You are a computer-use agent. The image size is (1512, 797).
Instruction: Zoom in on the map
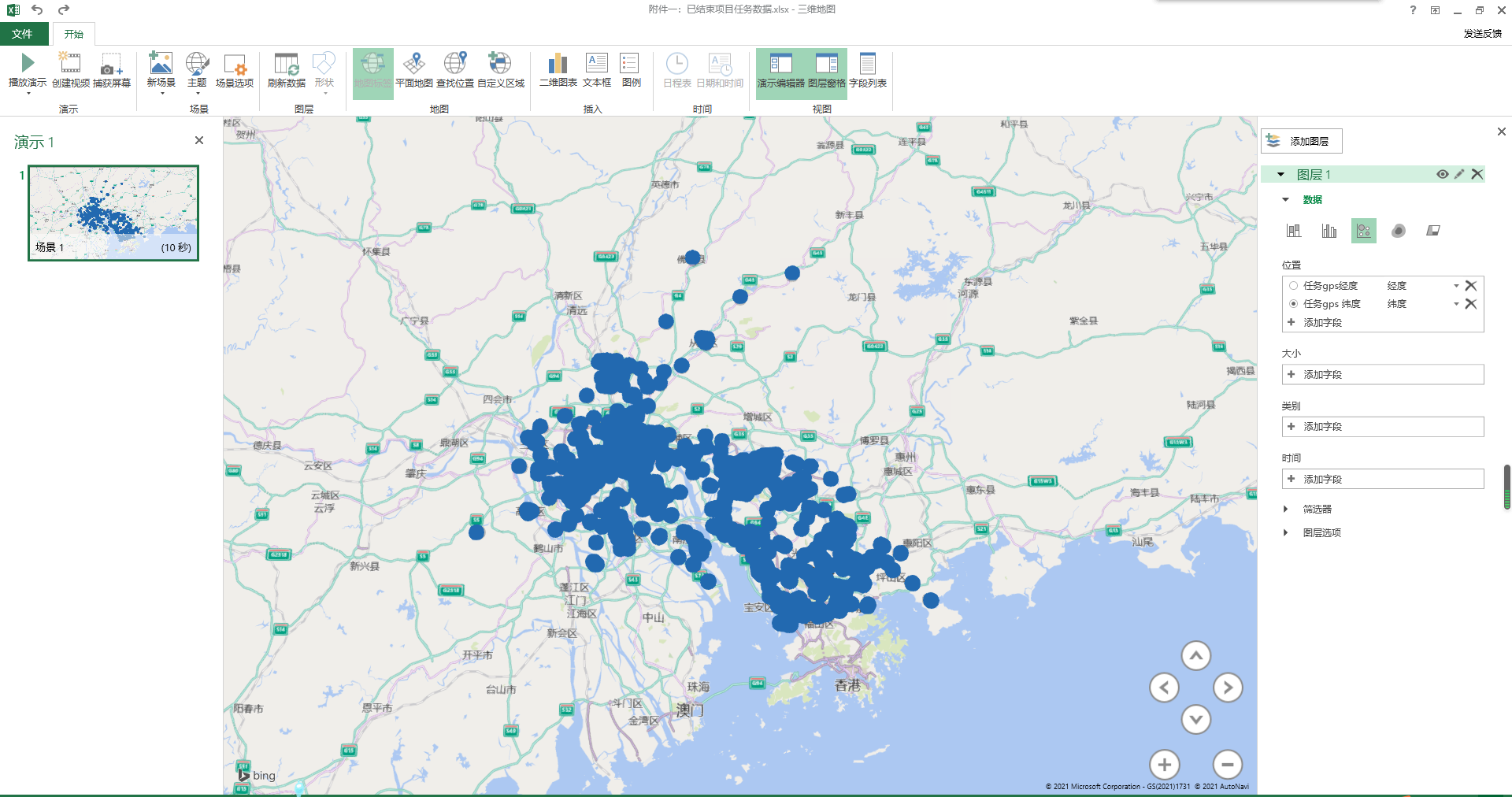[1164, 764]
